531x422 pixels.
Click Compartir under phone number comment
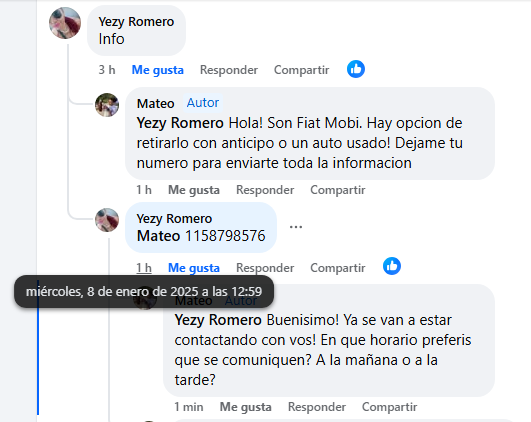pyautogui.click(x=338, y=268)
